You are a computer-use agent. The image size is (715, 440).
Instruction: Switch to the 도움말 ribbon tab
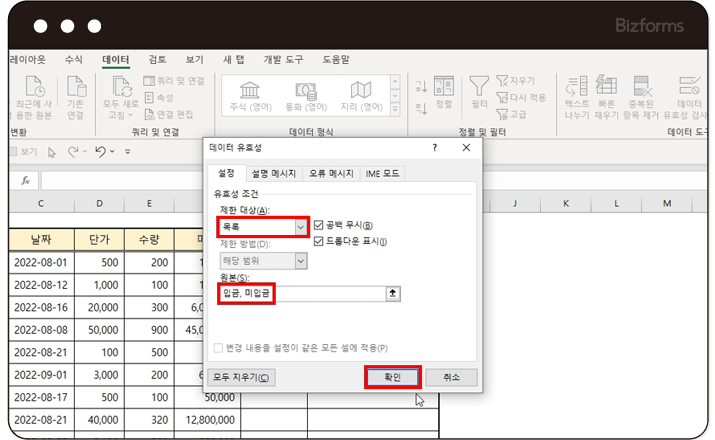click(x=336, y=60)
